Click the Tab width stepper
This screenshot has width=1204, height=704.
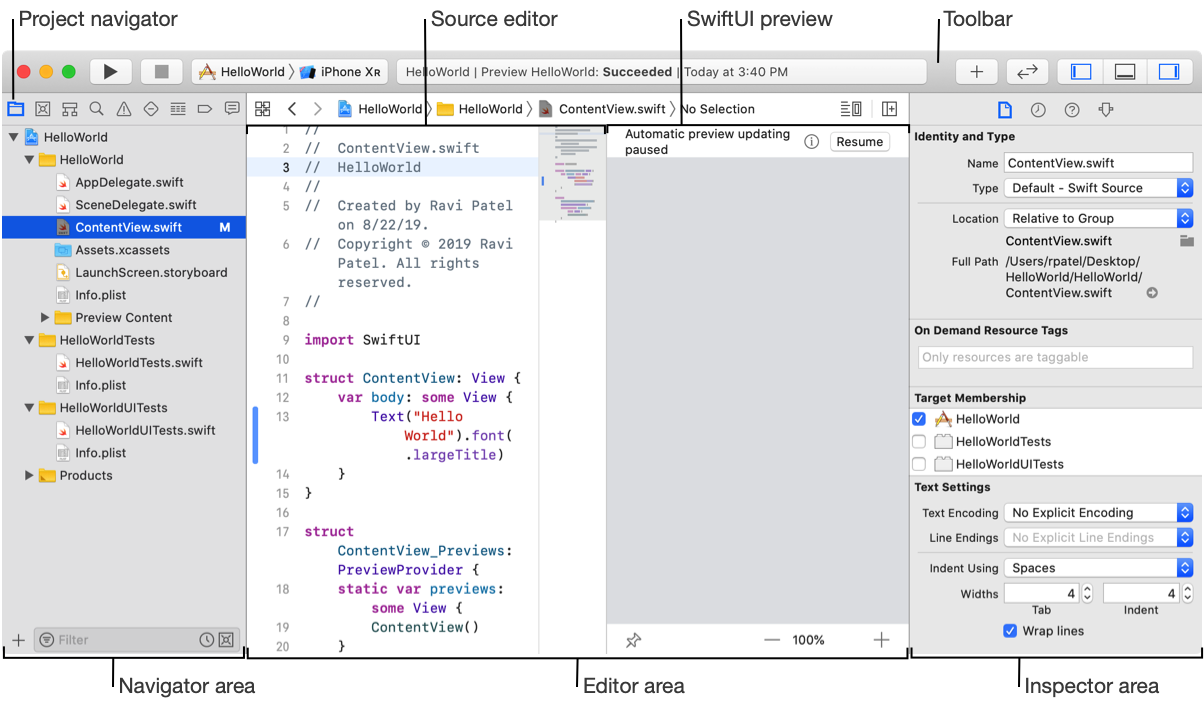(x=1088, y=594)
